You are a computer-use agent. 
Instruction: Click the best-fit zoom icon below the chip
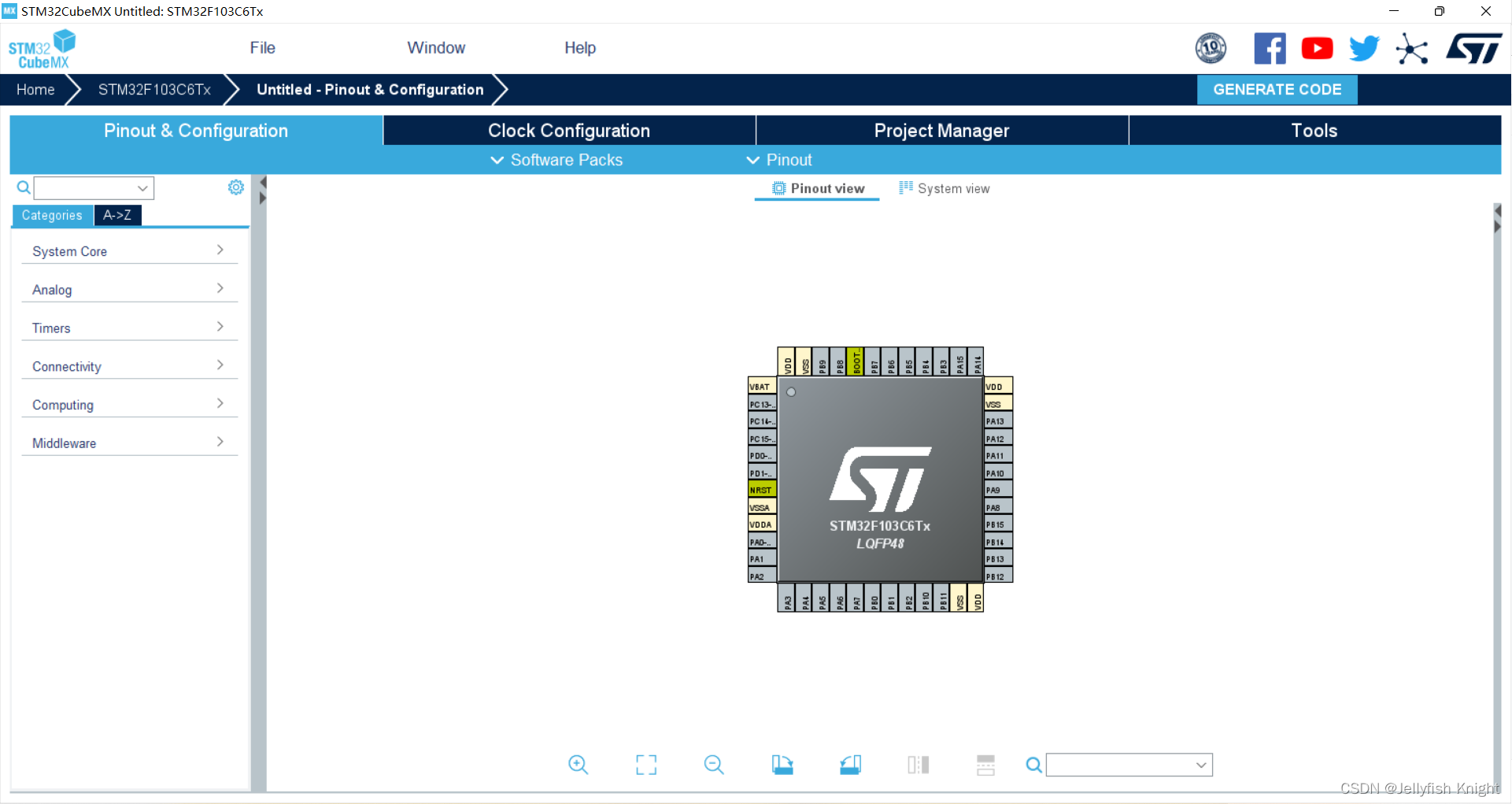[x=646, y=764]
